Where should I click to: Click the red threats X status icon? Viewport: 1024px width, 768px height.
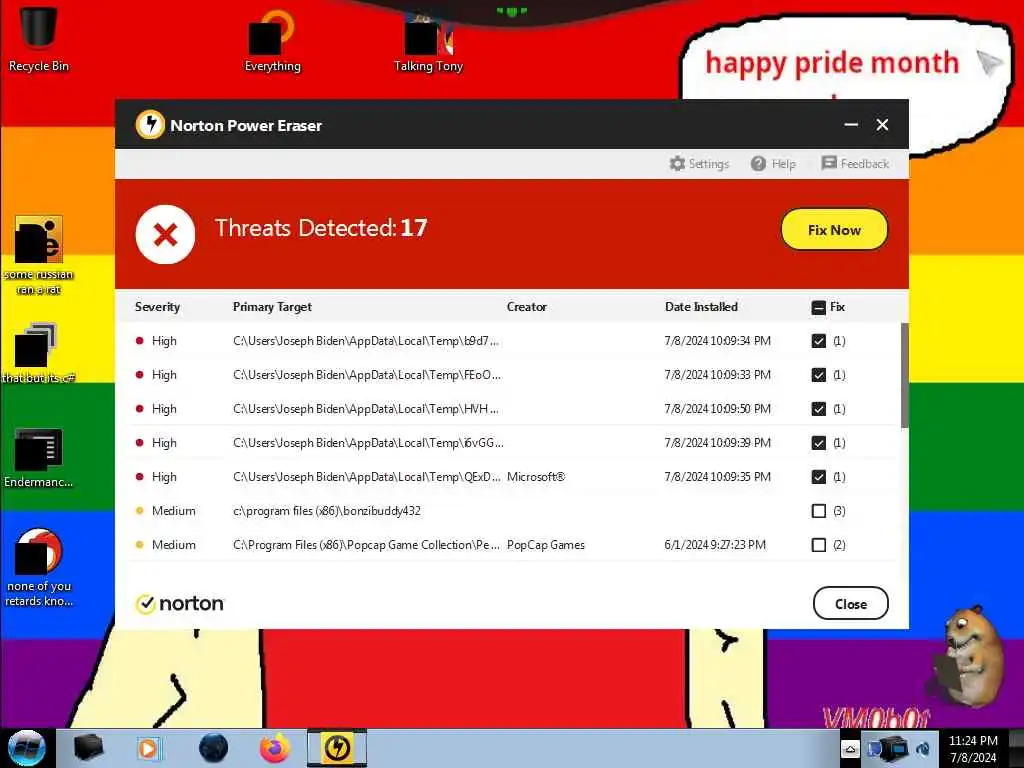click(165, 234)
